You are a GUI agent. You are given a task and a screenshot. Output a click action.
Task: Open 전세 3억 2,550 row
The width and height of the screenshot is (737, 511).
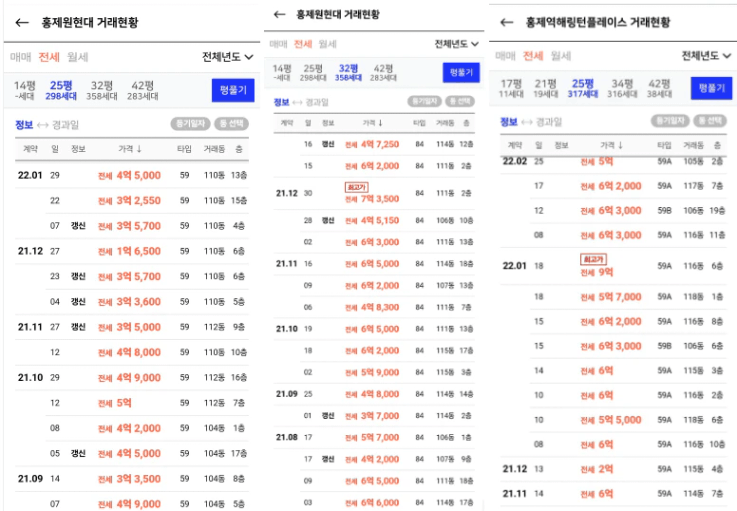coord(147,201)
